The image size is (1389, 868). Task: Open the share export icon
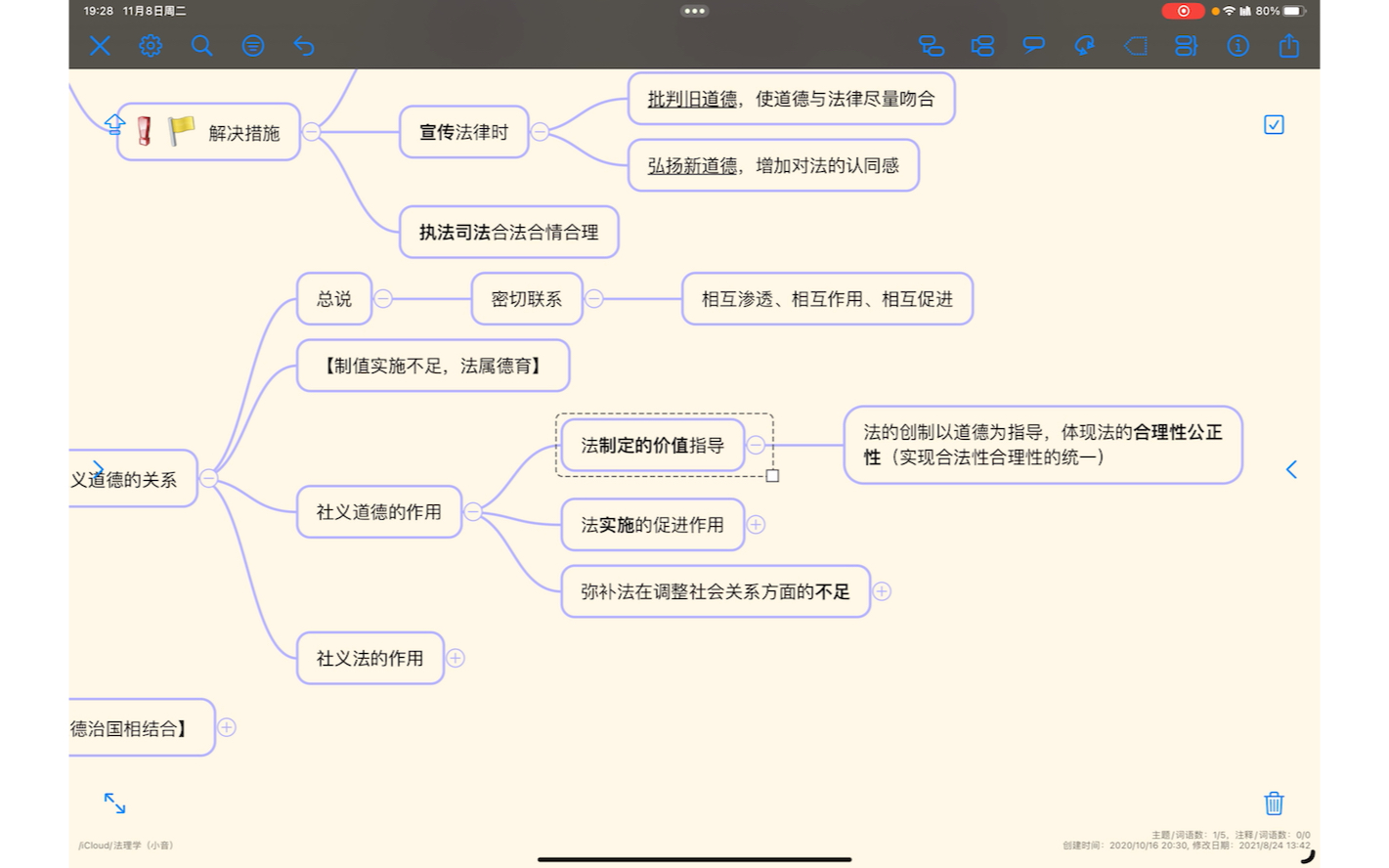1289,45
